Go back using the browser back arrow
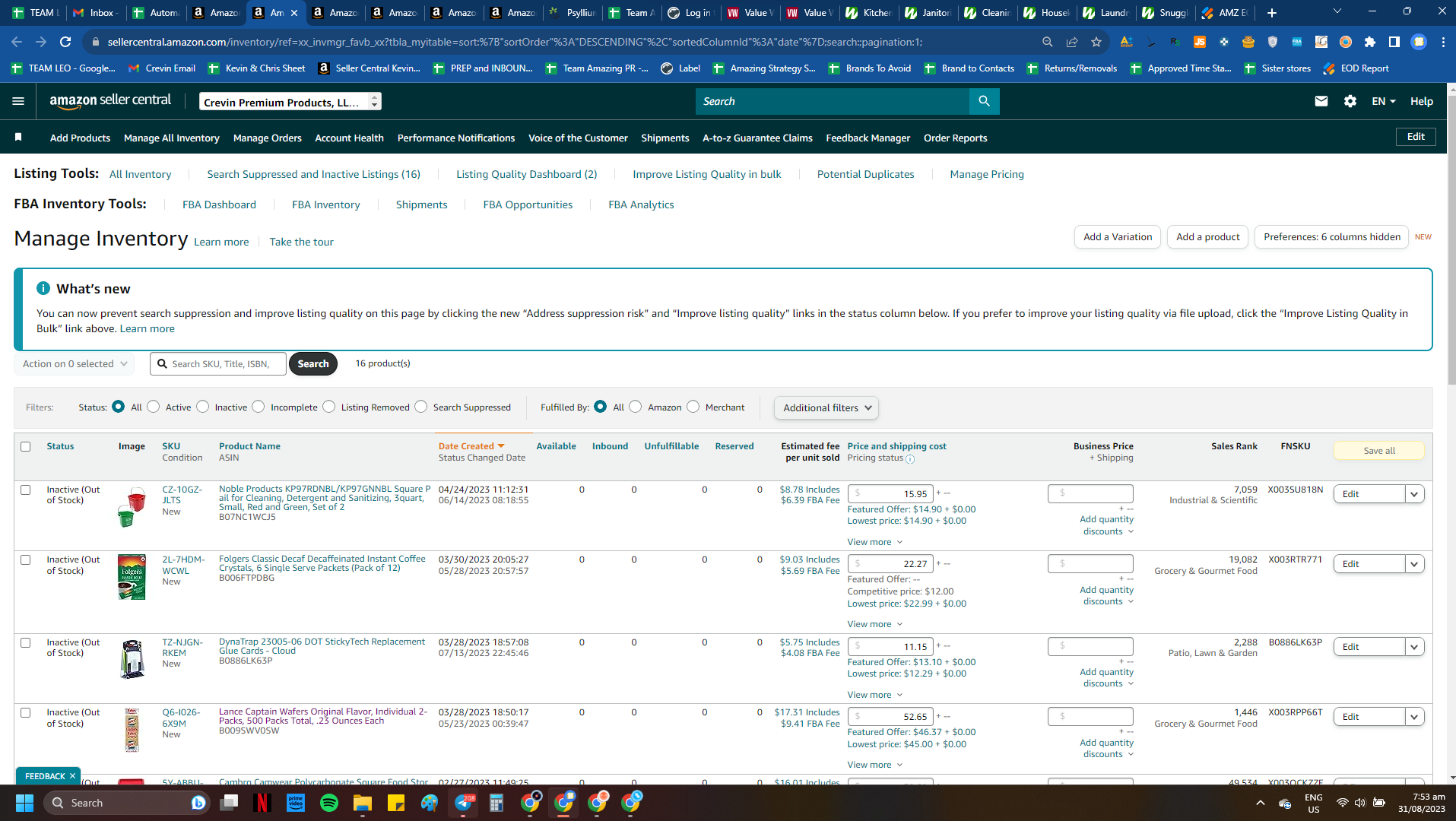Image resolution: width=1456 pixels, height=821 pixels. (17, 42)
